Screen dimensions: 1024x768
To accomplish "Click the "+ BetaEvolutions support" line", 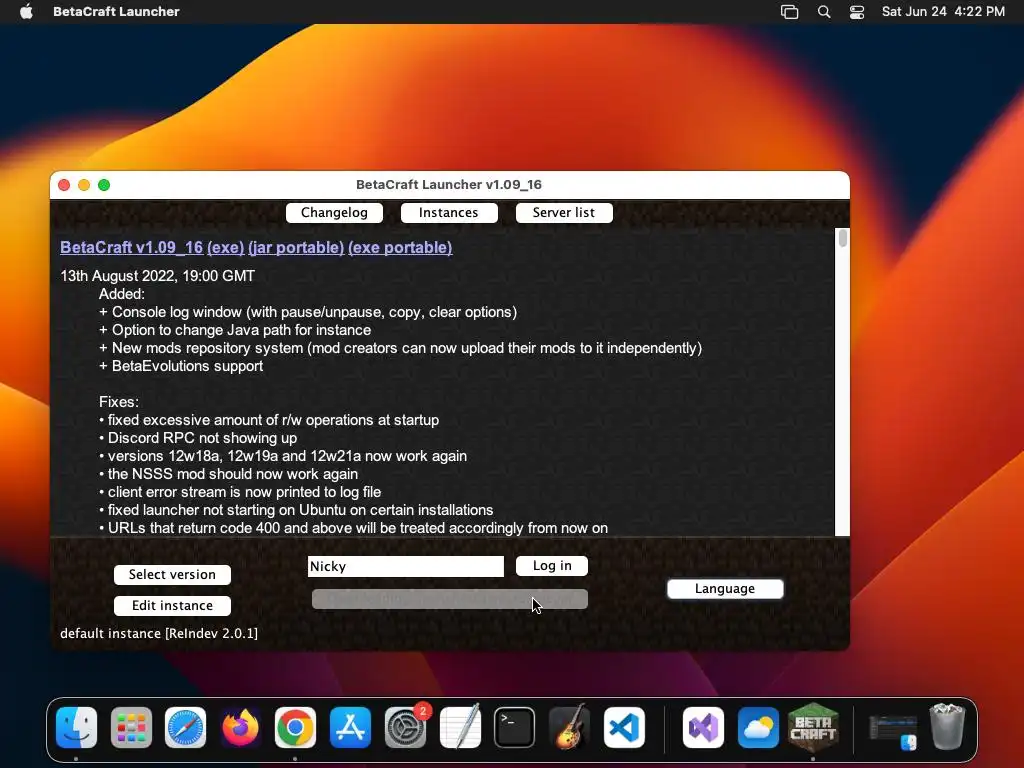I will tap(181, 366).
